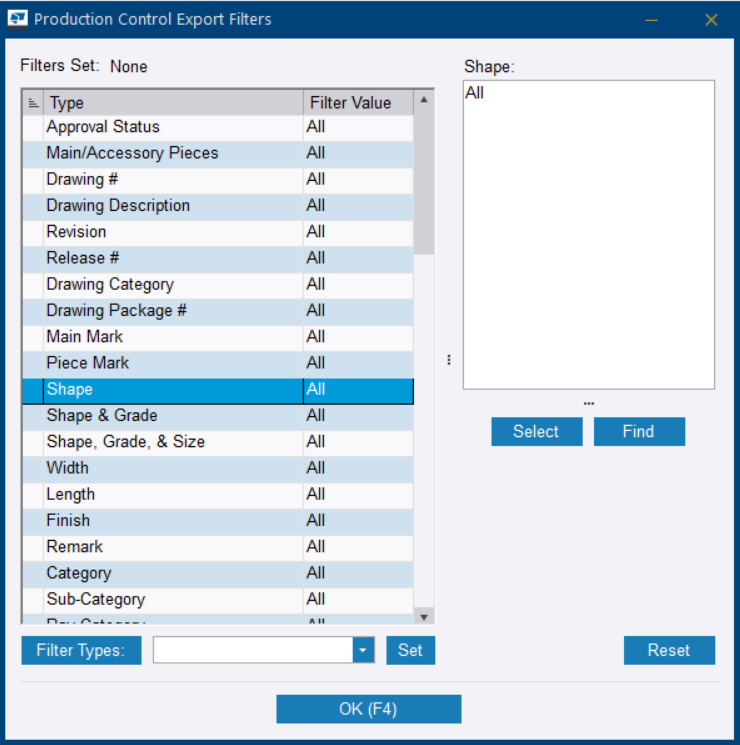Click the vertical dots splitter handle
The width and height of the screenshot is (740, 745).
click(x=449, y=360)
